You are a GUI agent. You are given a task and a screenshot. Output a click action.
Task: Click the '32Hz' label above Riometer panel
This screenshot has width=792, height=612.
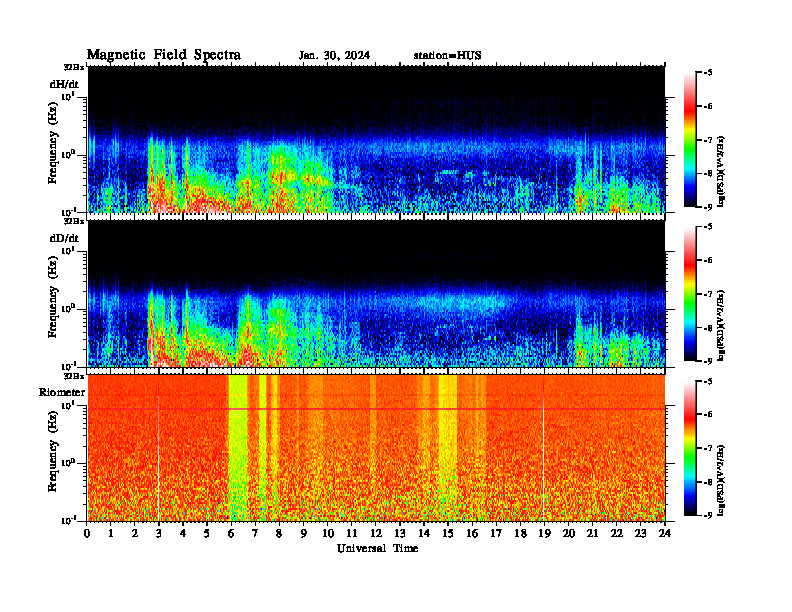point(74,376)
